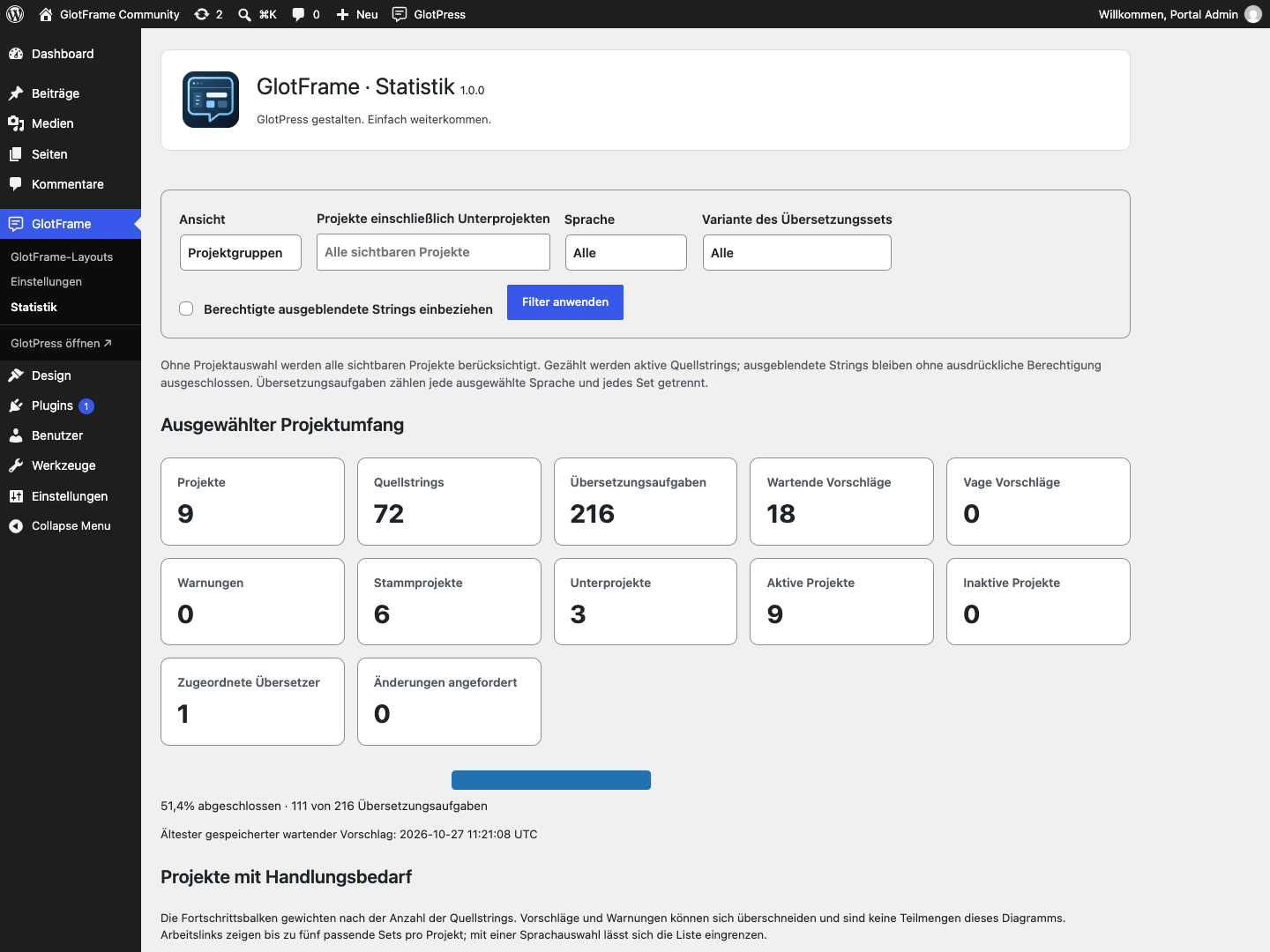
Task: Click the Medien media icon
Action: (16, 123)
